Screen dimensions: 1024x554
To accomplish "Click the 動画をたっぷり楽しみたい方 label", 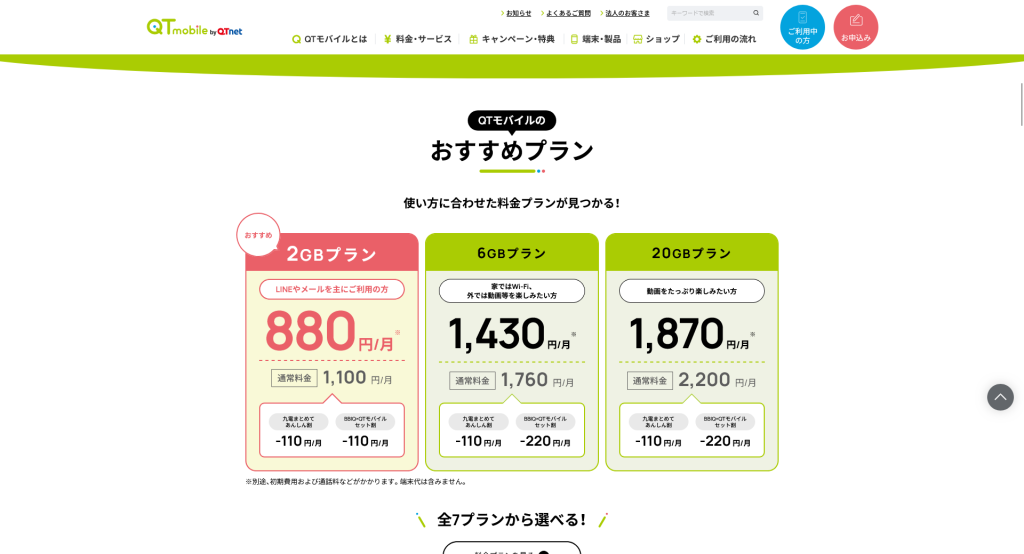I will (x=692, y=291).
